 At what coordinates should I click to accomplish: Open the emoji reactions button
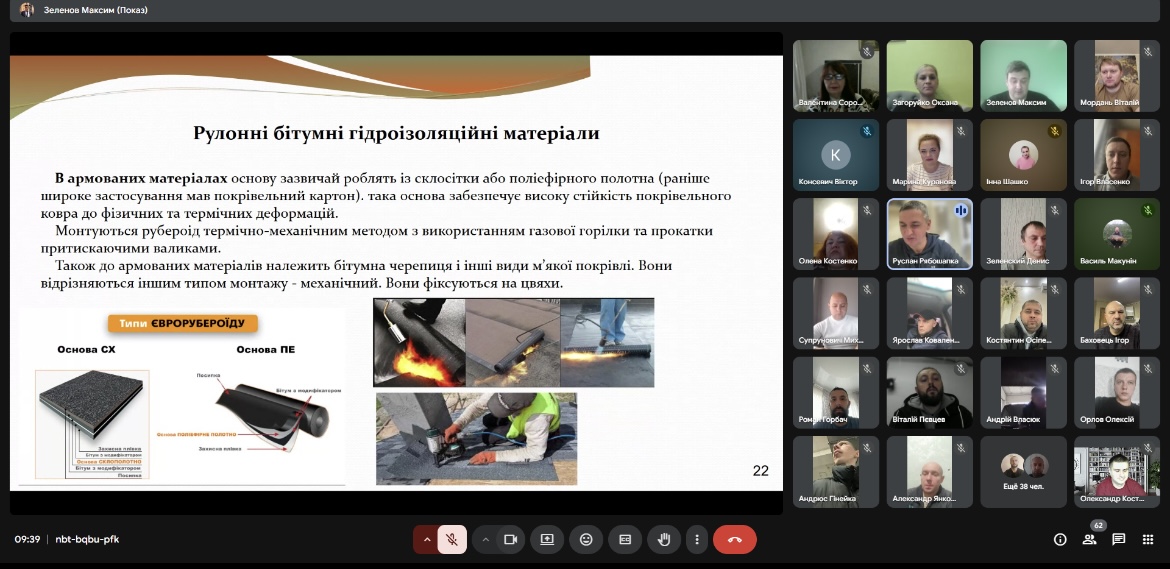click(x=586, y=540)
